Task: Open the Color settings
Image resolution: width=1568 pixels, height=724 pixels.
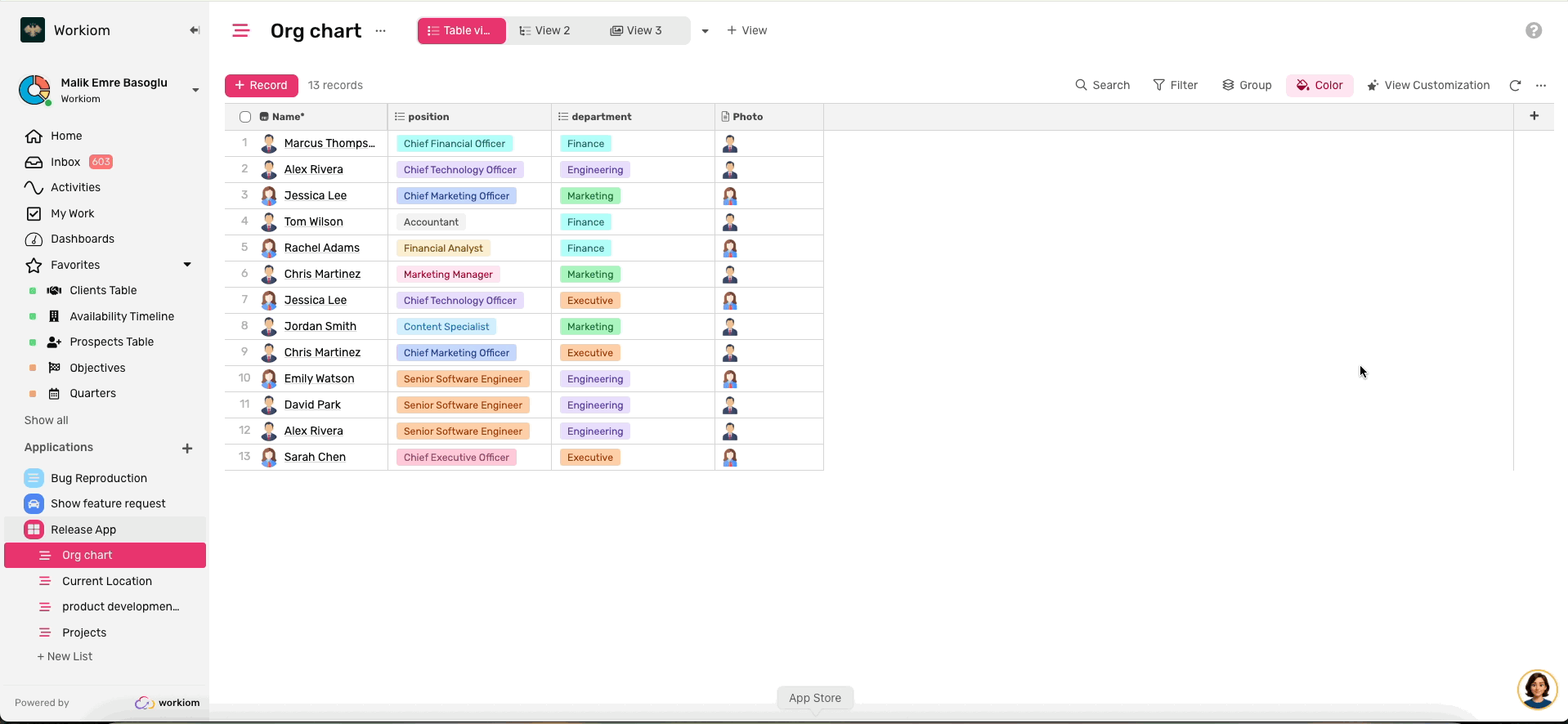Action: coord(1319,85)
